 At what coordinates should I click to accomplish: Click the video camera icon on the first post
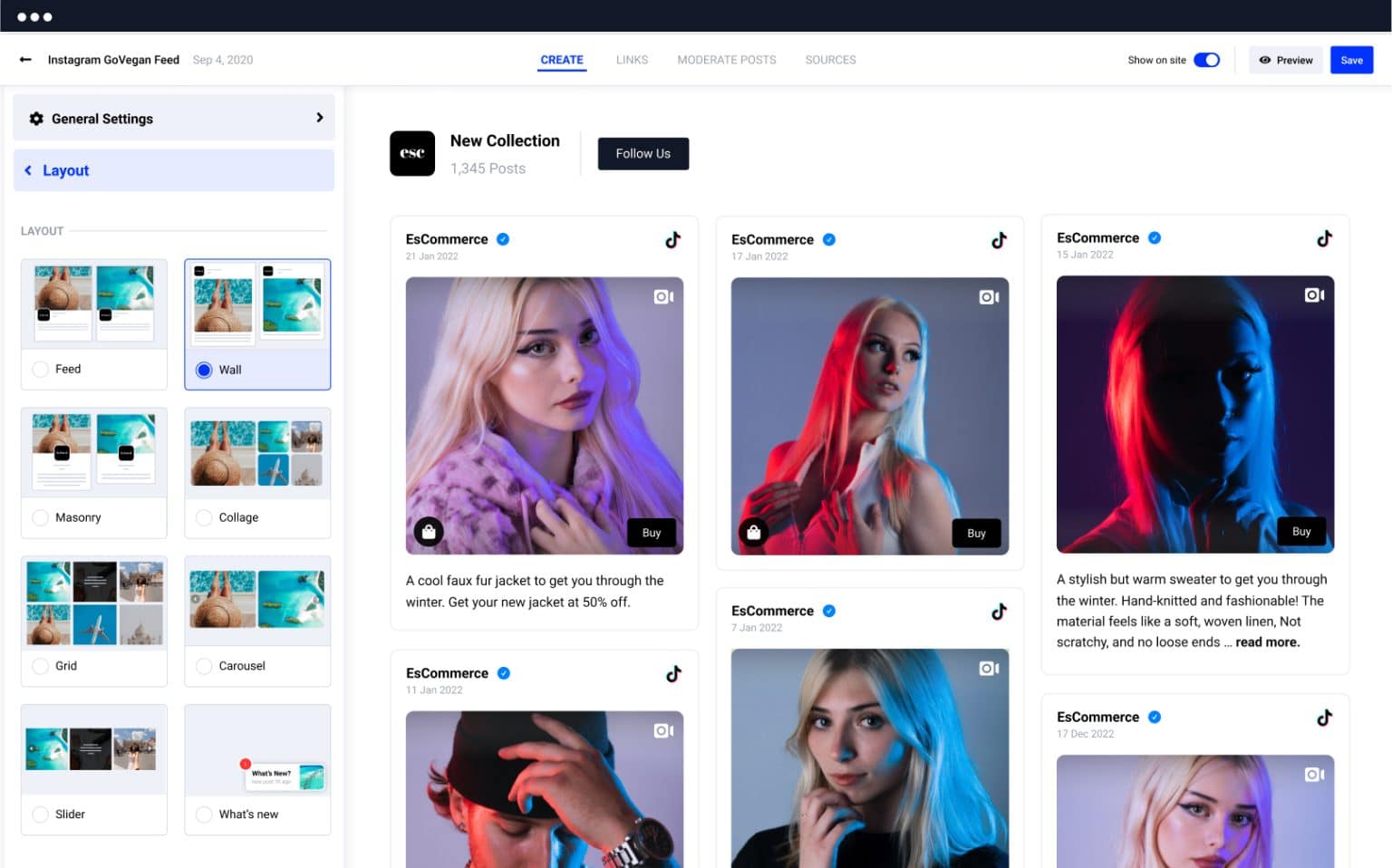point(663,296)
